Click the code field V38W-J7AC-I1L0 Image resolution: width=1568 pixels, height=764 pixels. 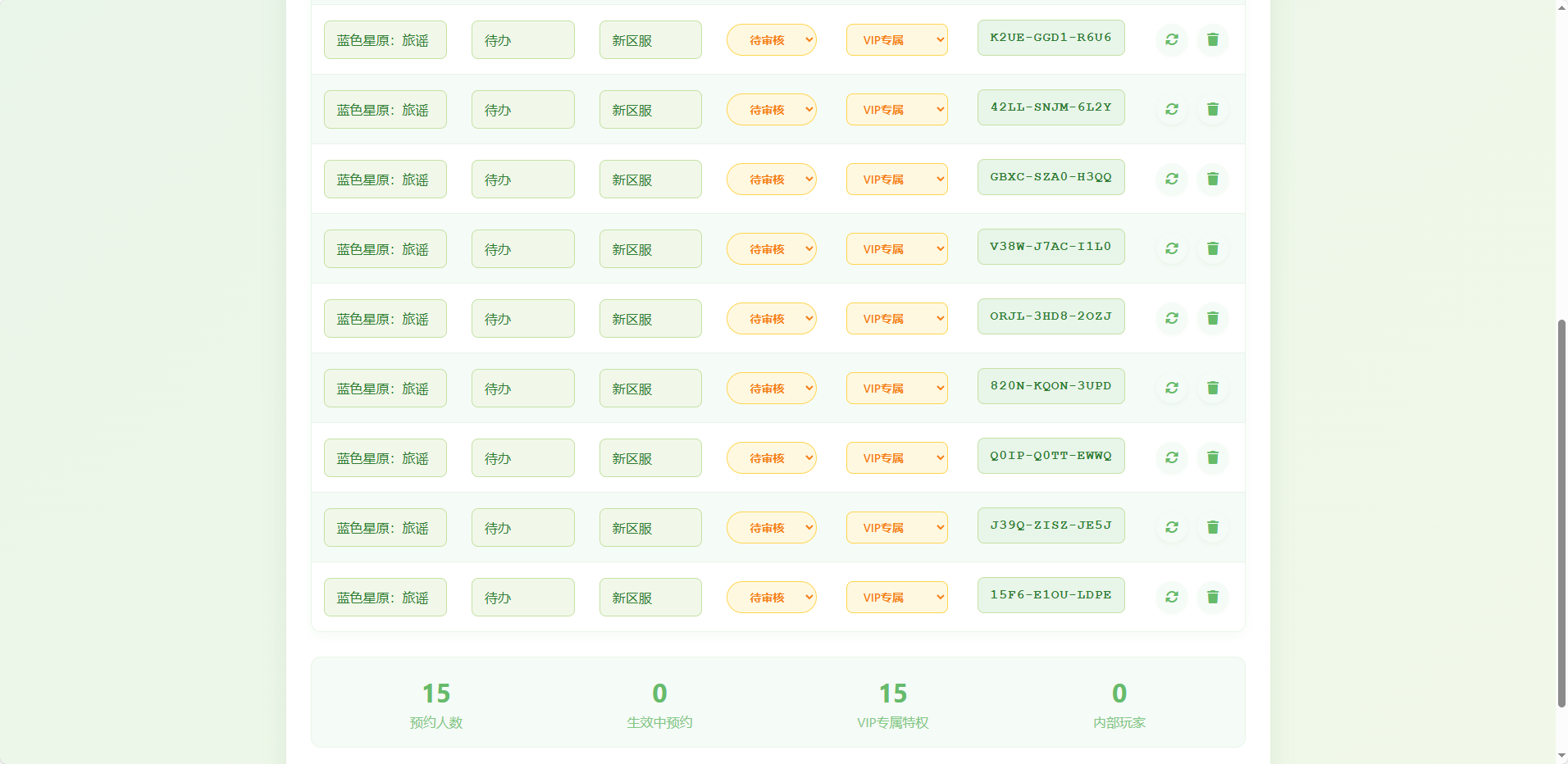1051,247
